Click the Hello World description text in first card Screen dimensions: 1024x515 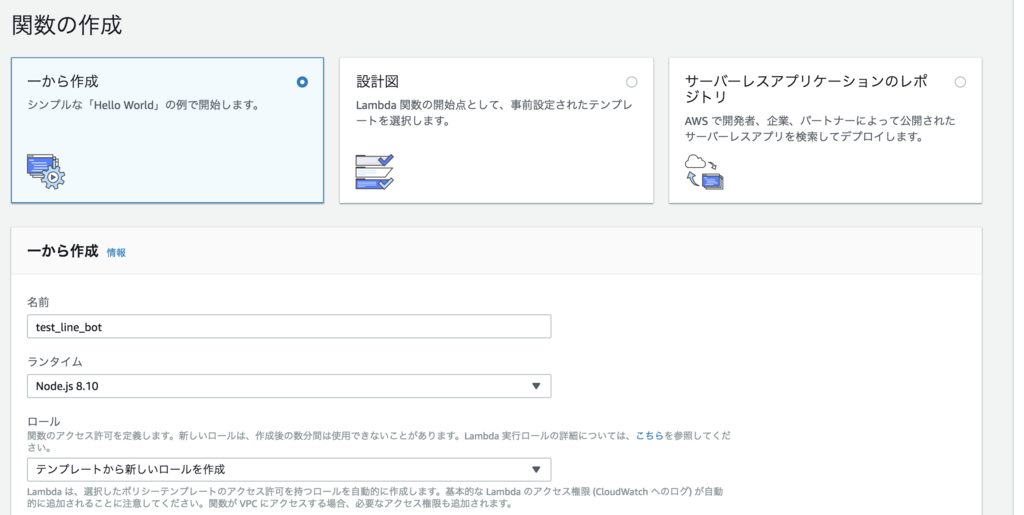(143, 105)
